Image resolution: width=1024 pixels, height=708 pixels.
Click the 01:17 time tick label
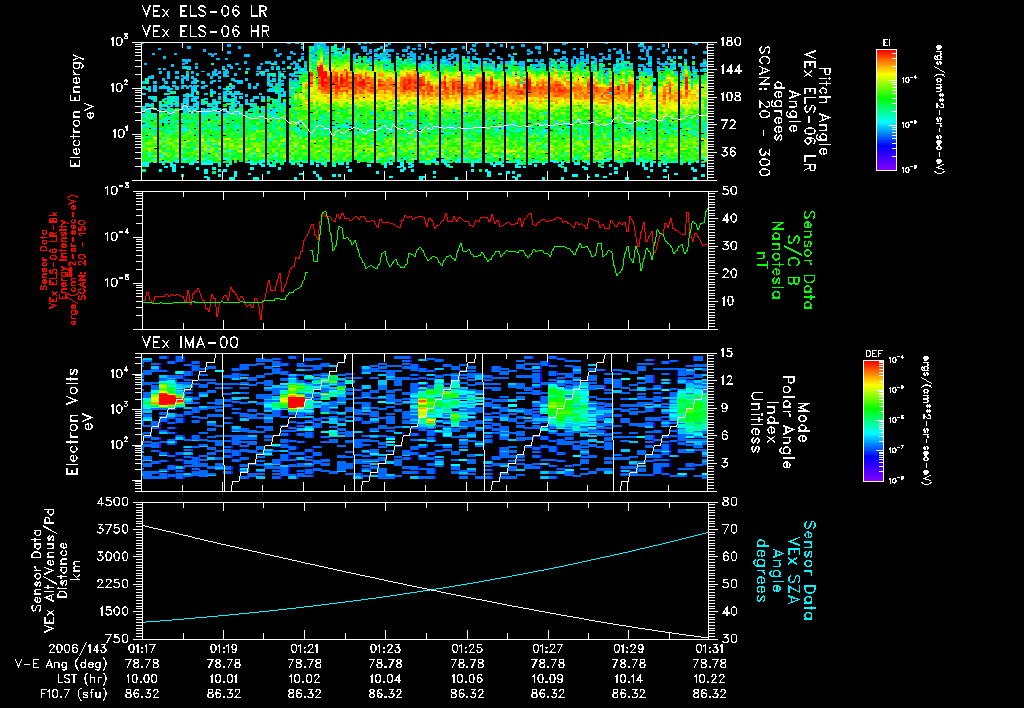[142, 649]
